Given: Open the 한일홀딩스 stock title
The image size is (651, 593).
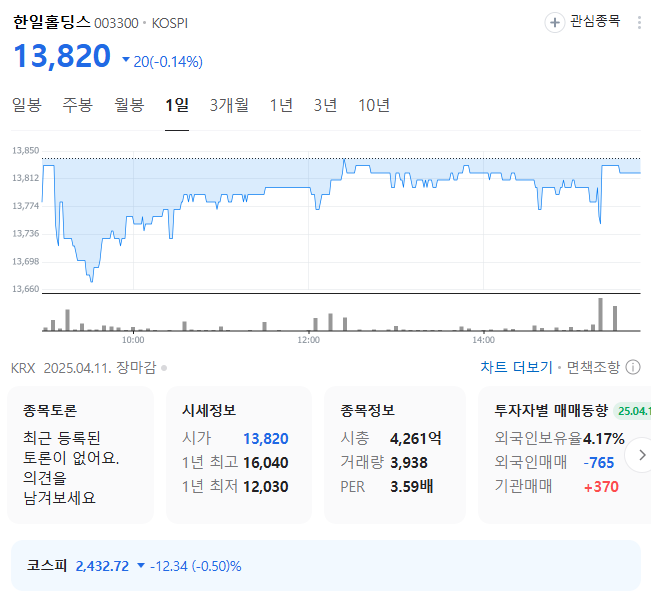Looking at the screenshot, I should [51, 22].
